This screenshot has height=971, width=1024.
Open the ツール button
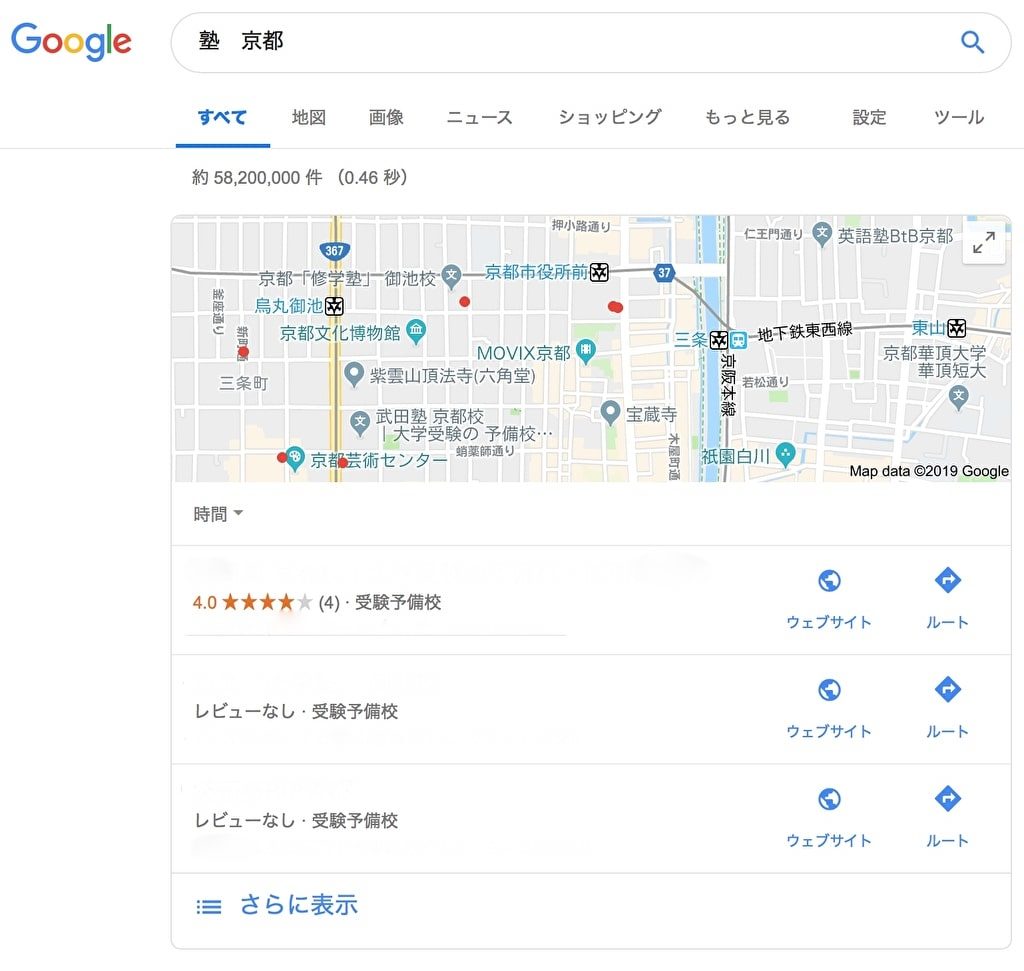pyautogui.click(x=958, y=117)
